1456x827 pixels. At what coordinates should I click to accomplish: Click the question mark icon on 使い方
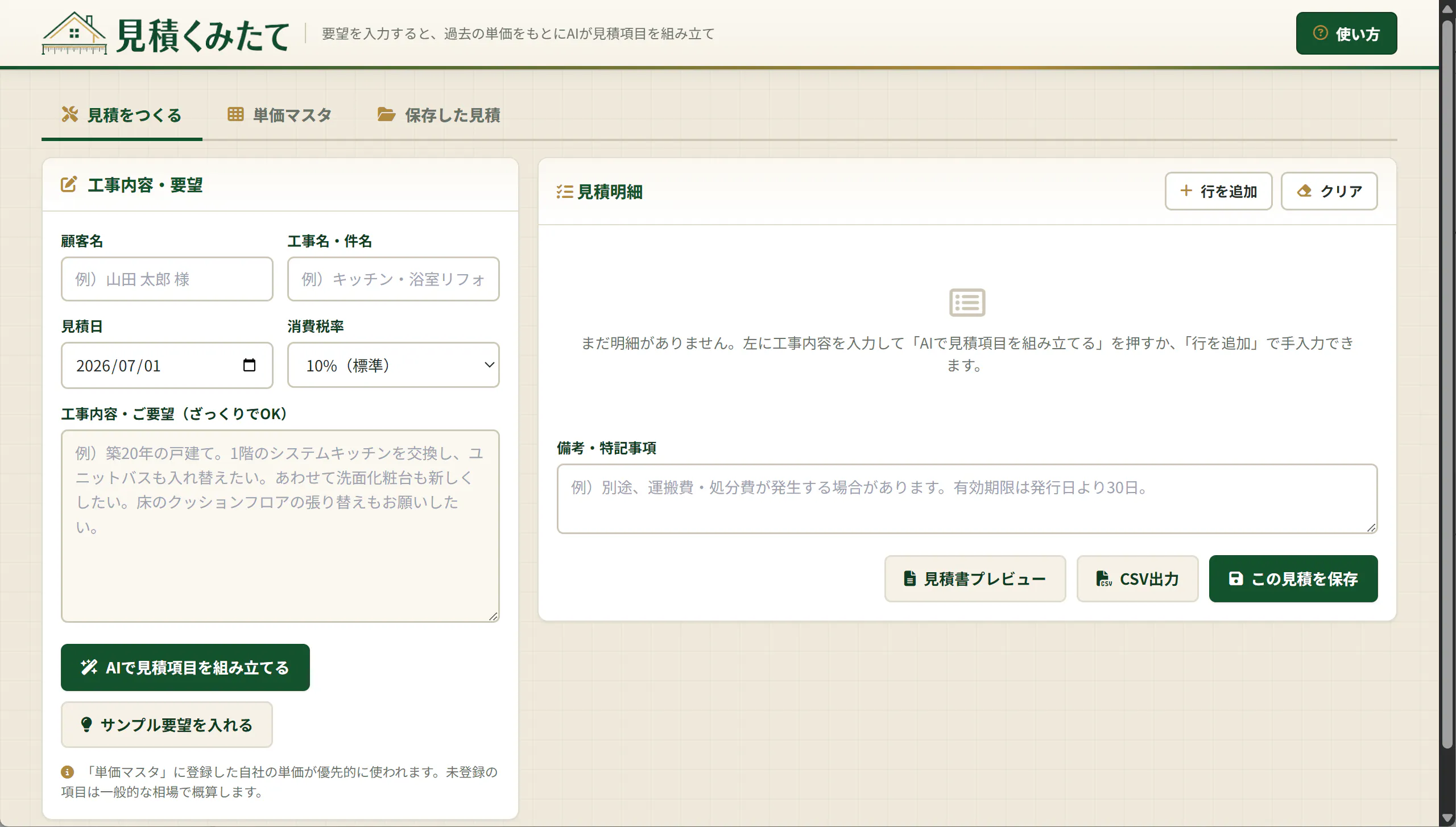1320,33
